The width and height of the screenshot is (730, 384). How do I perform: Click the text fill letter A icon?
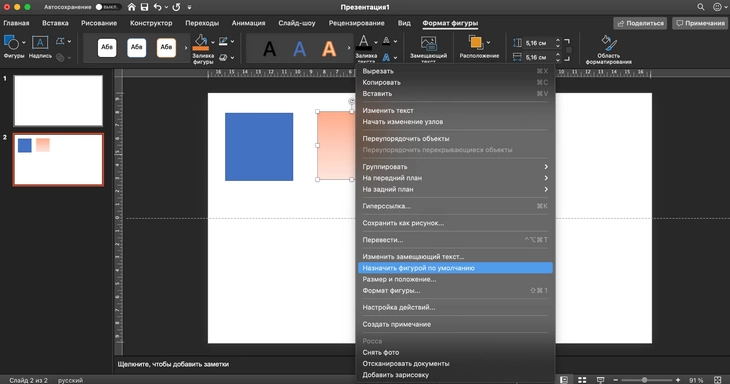pos(364,42)
